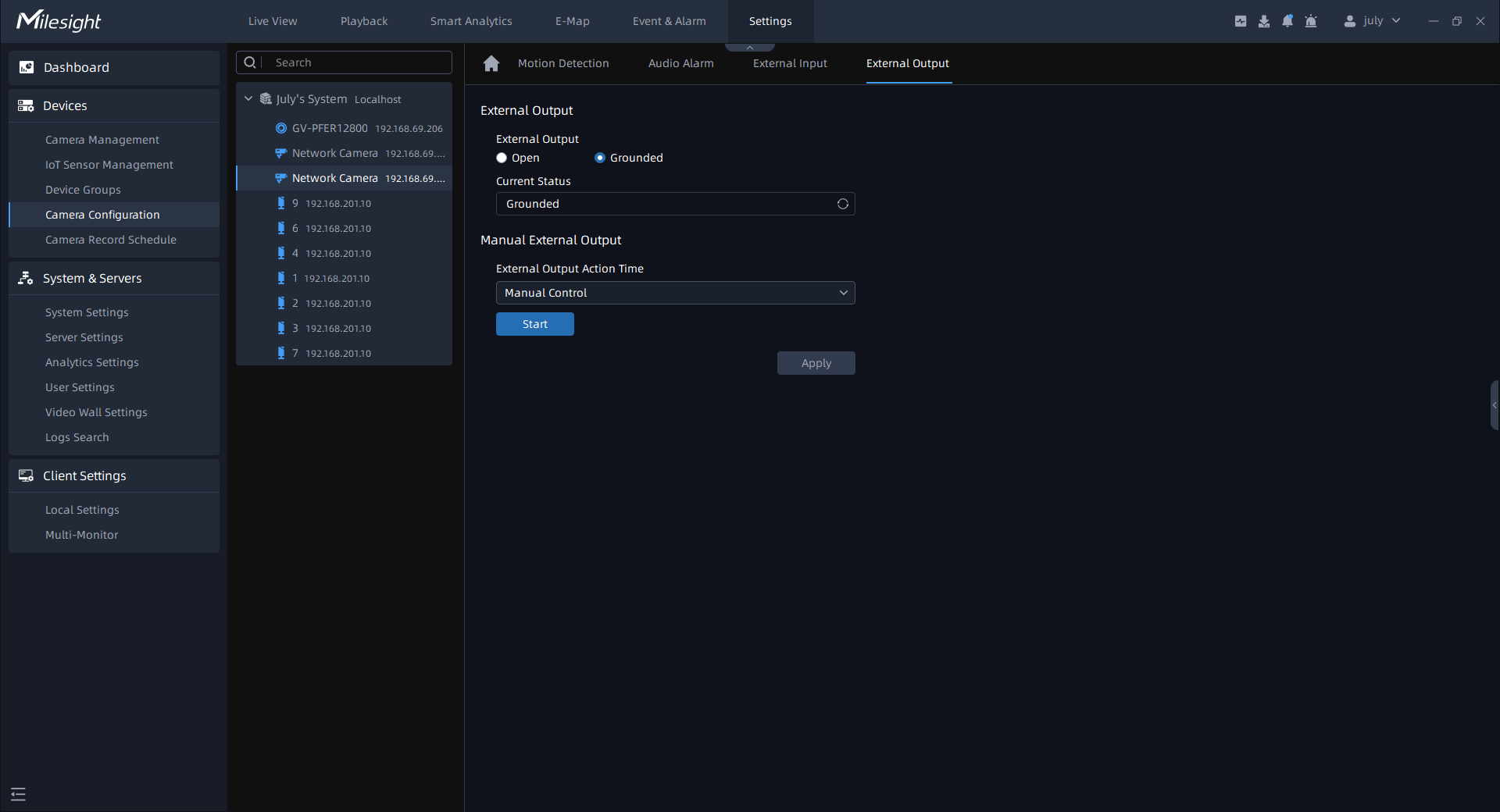This screenshot has width=1500, height=812.
Task: Click the alarm siren icon
Action: pos(1311,21)
